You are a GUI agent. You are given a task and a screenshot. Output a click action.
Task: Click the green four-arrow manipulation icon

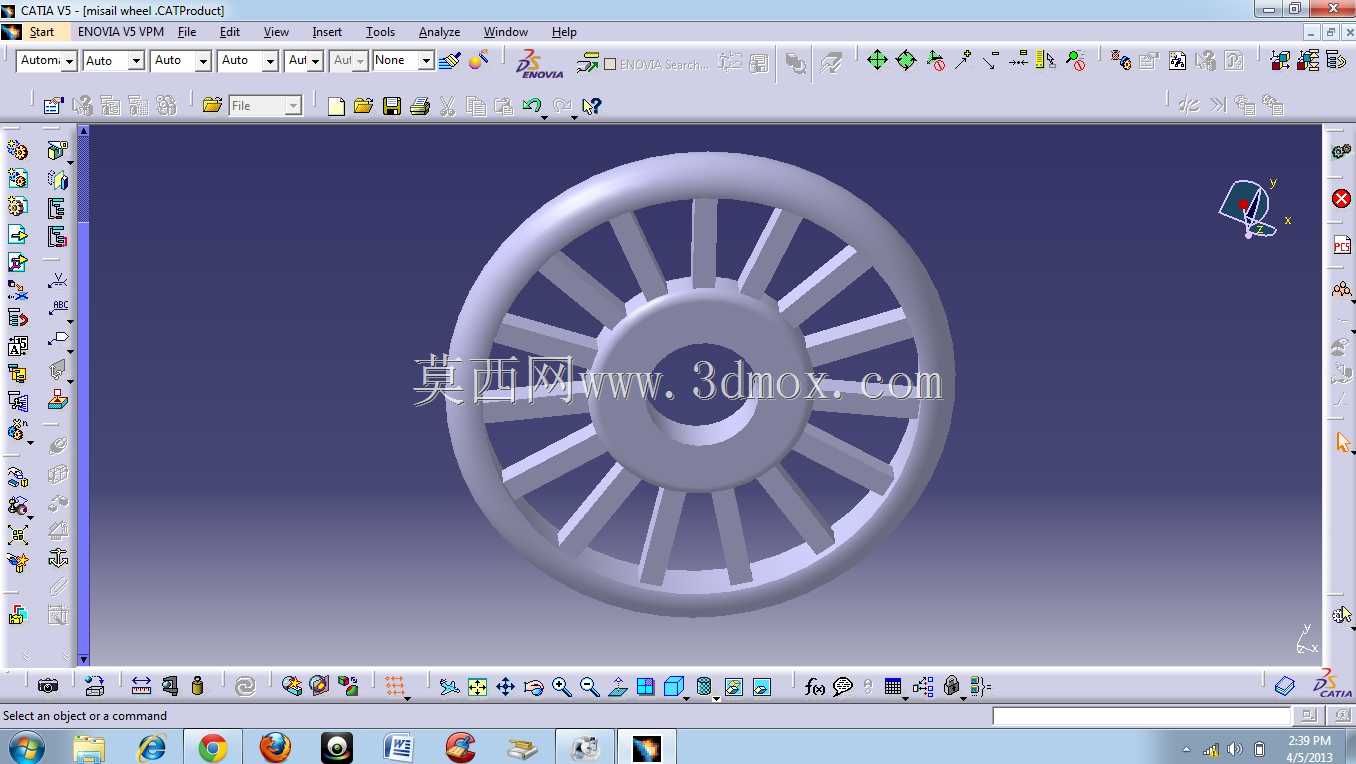tap(877, 60)
